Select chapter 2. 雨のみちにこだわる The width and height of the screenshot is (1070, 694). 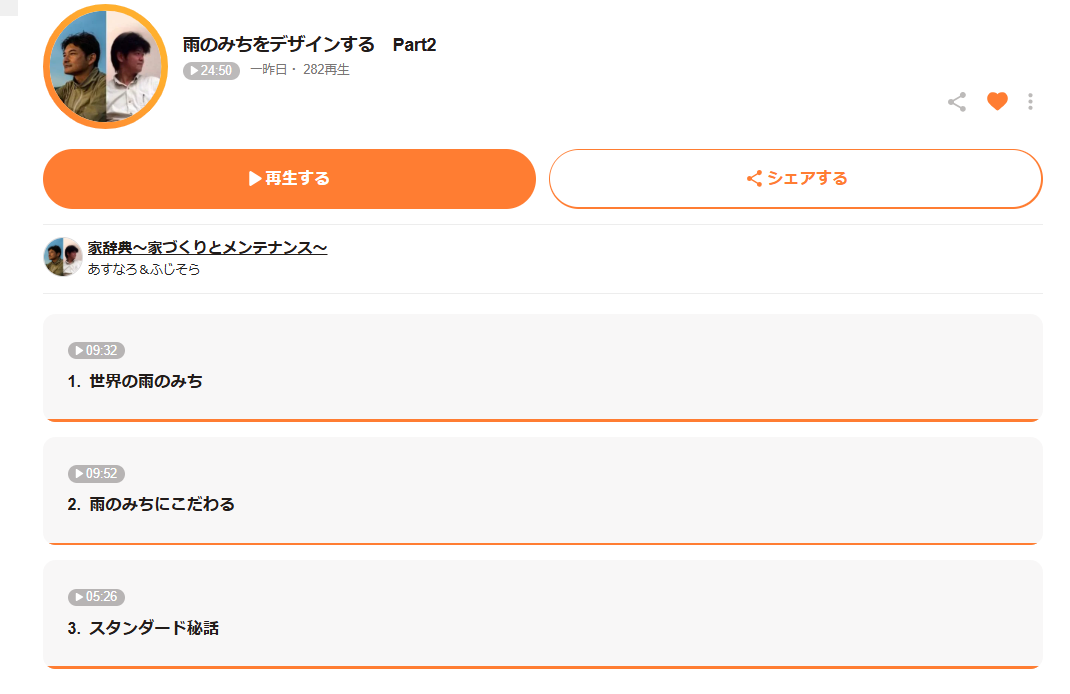pyautogui.click(x=151, y=504)
